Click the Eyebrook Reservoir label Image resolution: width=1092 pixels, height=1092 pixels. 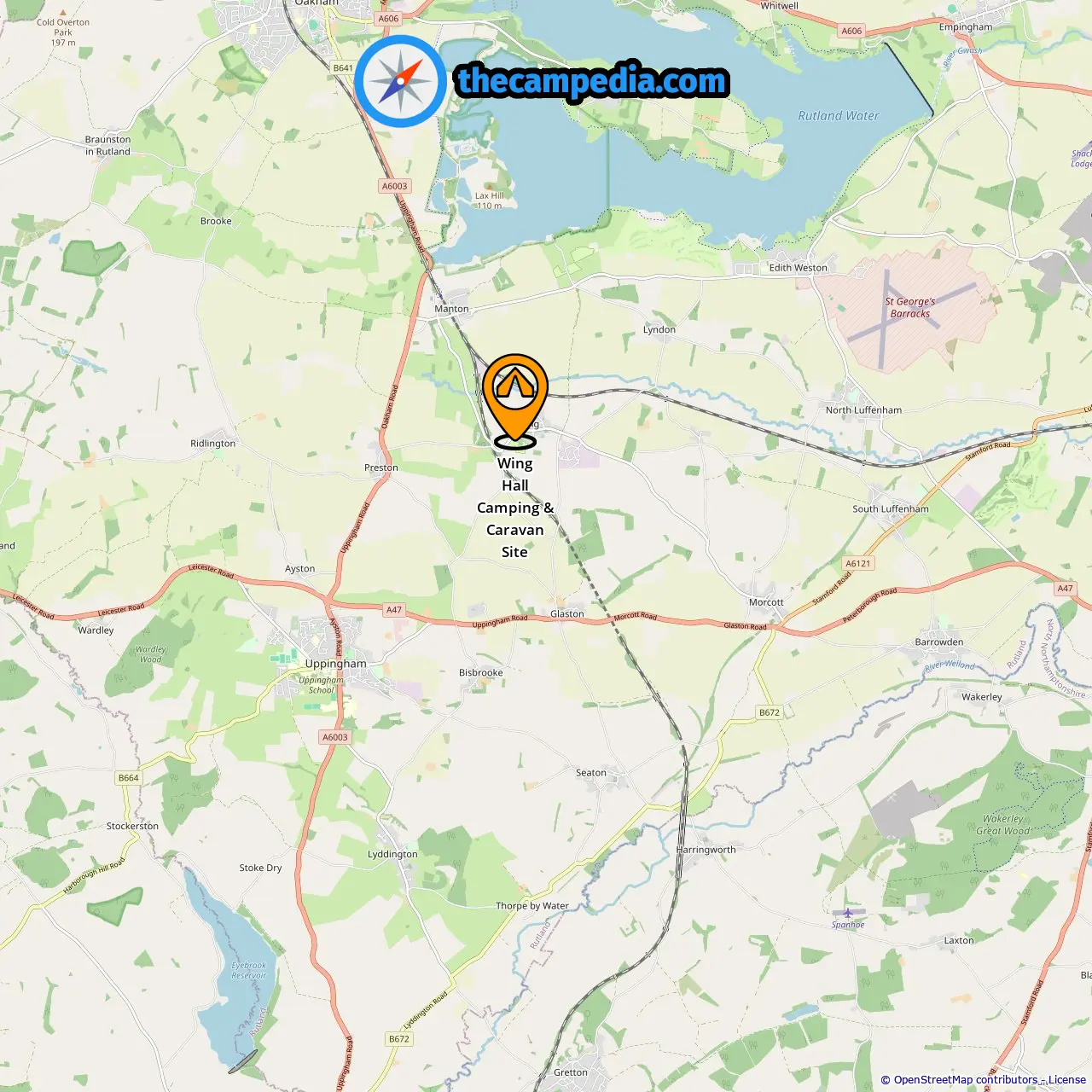click(248, 970)
